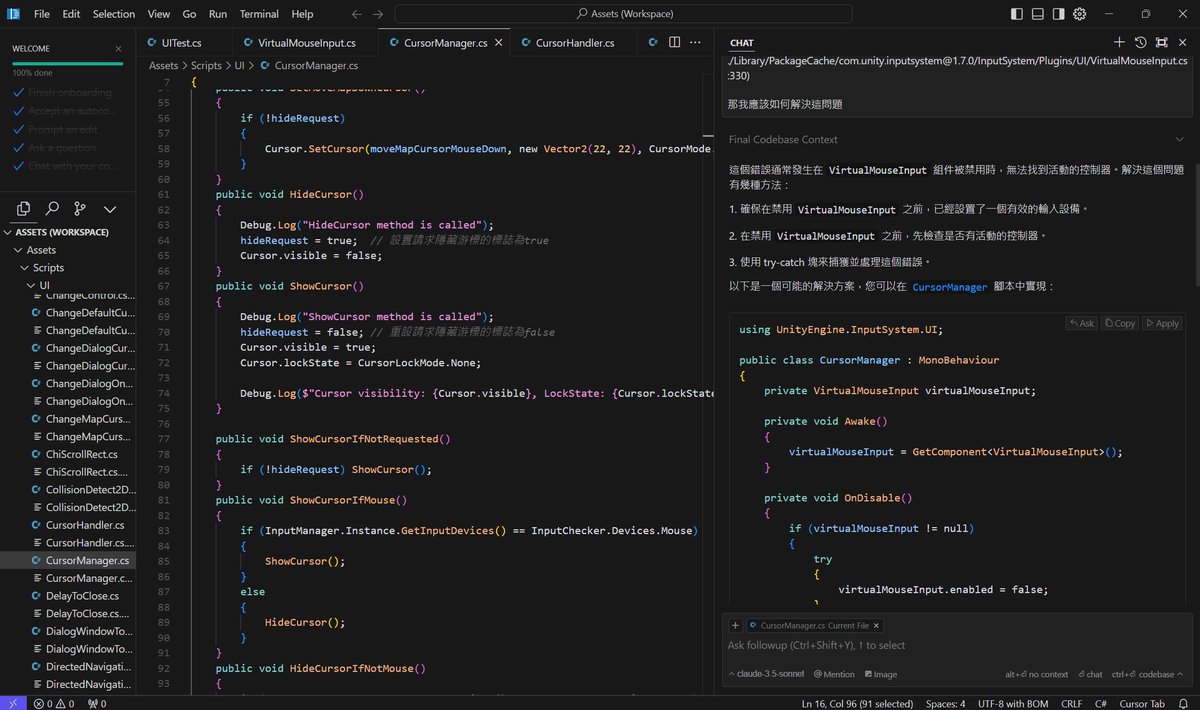Close the Welcome onboarding panel
This screenshot has width=1200, height=710.
[118, 48]
